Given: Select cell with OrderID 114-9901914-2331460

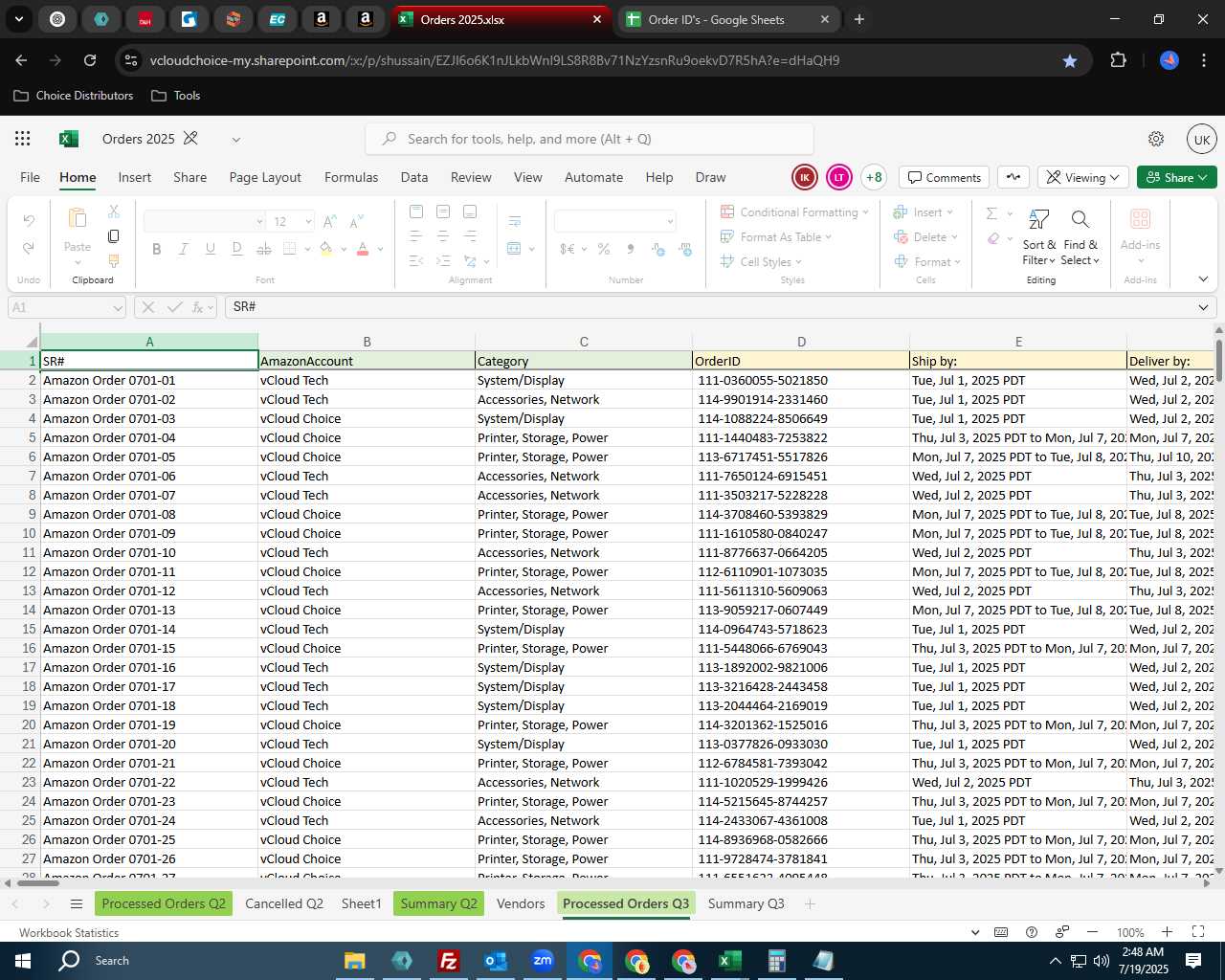Looking at the screenshot, I should click(801, 399).
